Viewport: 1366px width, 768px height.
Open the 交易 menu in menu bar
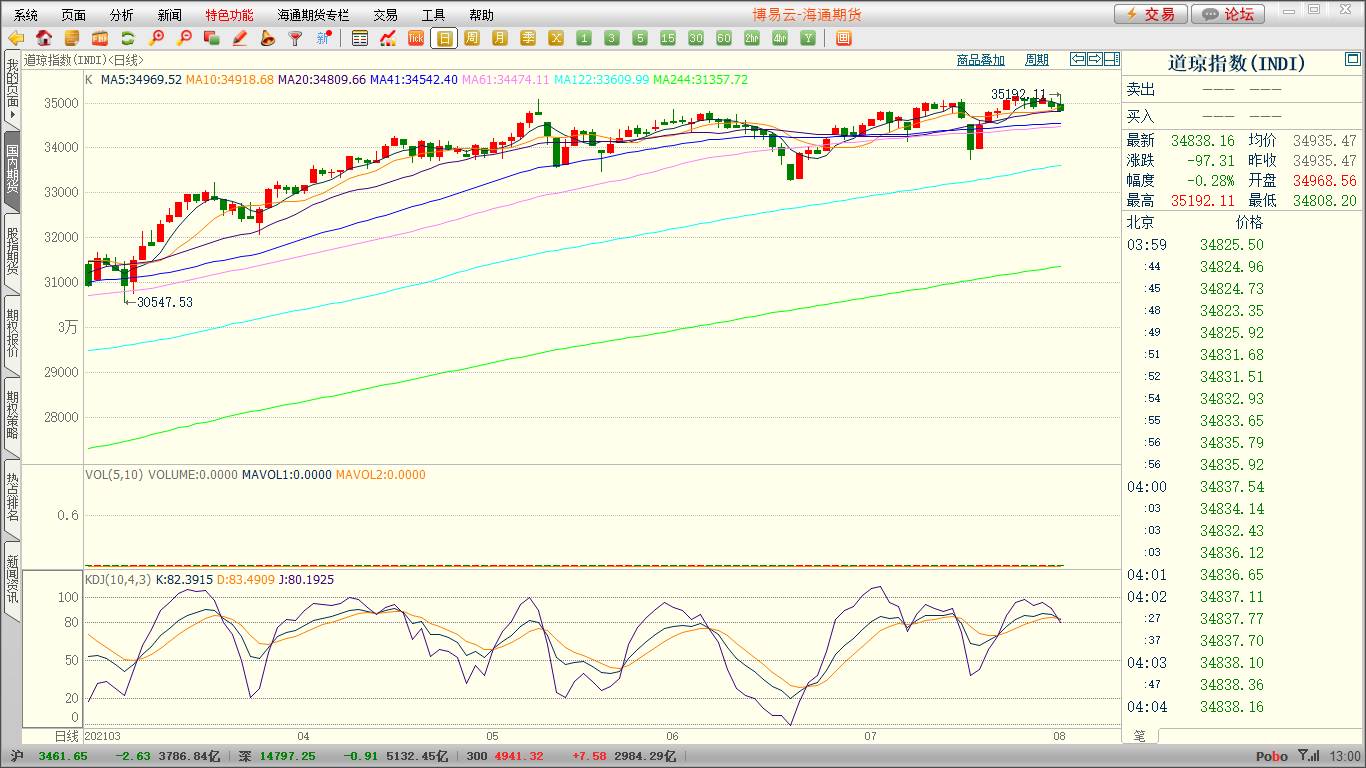point(385,15)
